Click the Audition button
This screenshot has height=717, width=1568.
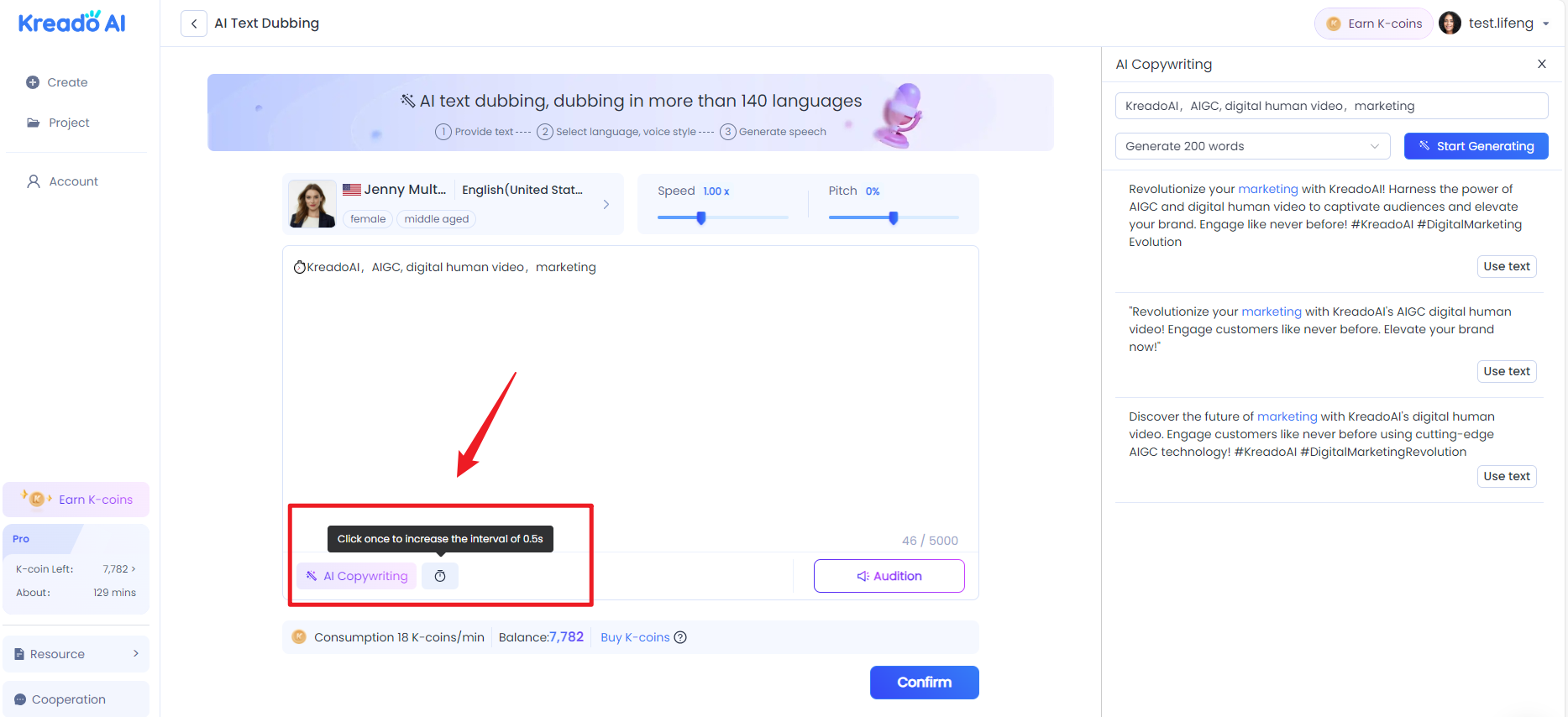889,576
